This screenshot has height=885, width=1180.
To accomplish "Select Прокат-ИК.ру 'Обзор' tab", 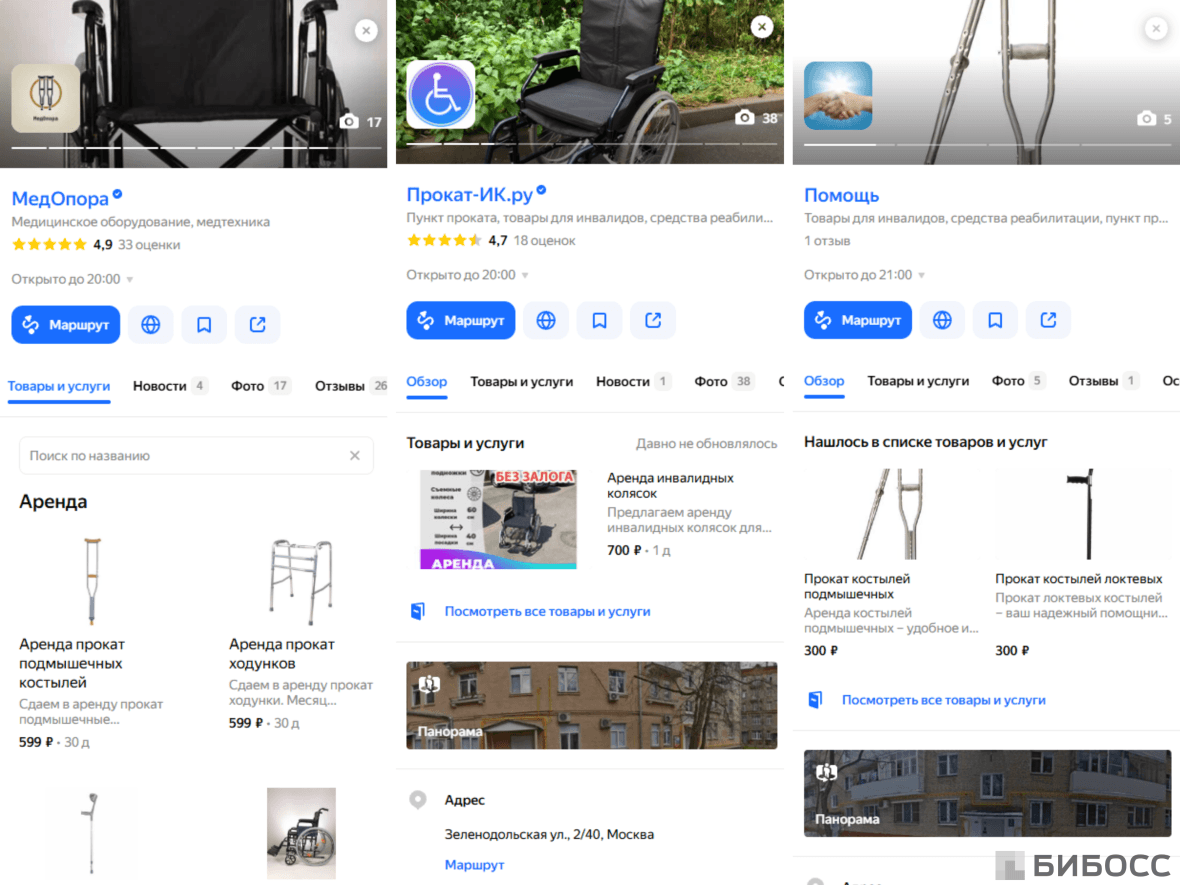I will [427, 382].
